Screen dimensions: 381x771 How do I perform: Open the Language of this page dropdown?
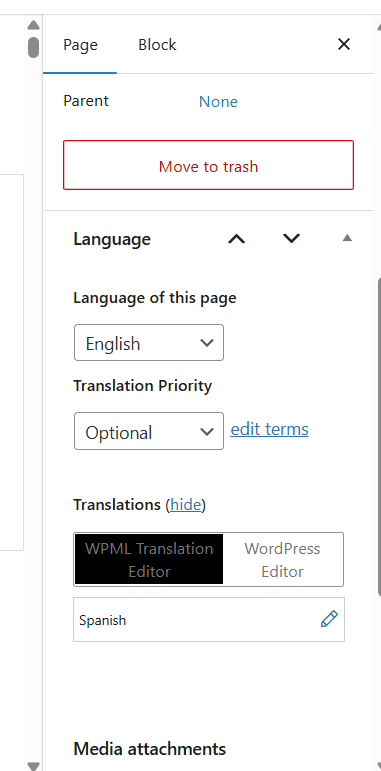click(x=149, y=343)
